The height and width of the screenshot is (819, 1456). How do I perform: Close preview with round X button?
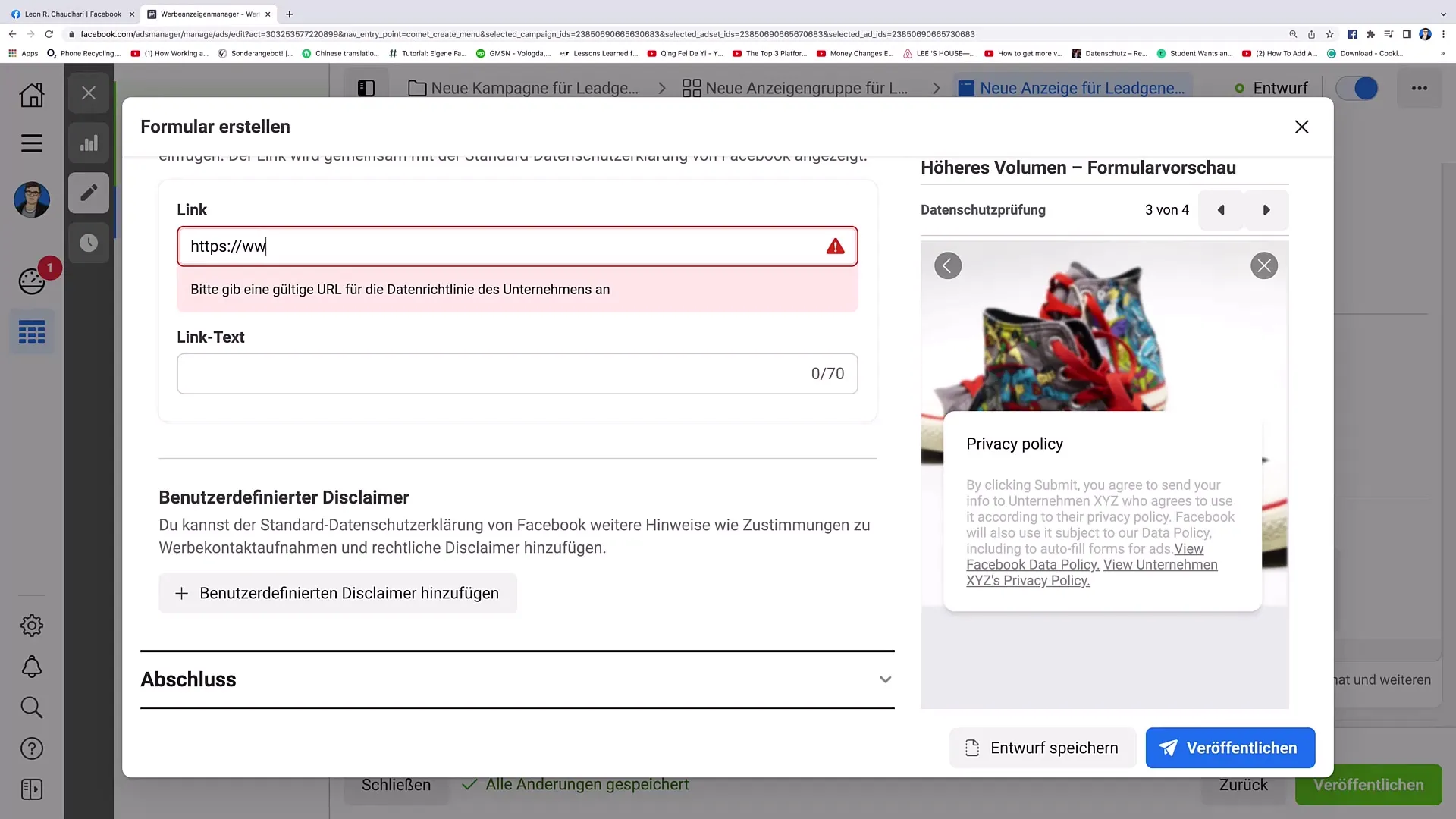[x=1264, y=265]
